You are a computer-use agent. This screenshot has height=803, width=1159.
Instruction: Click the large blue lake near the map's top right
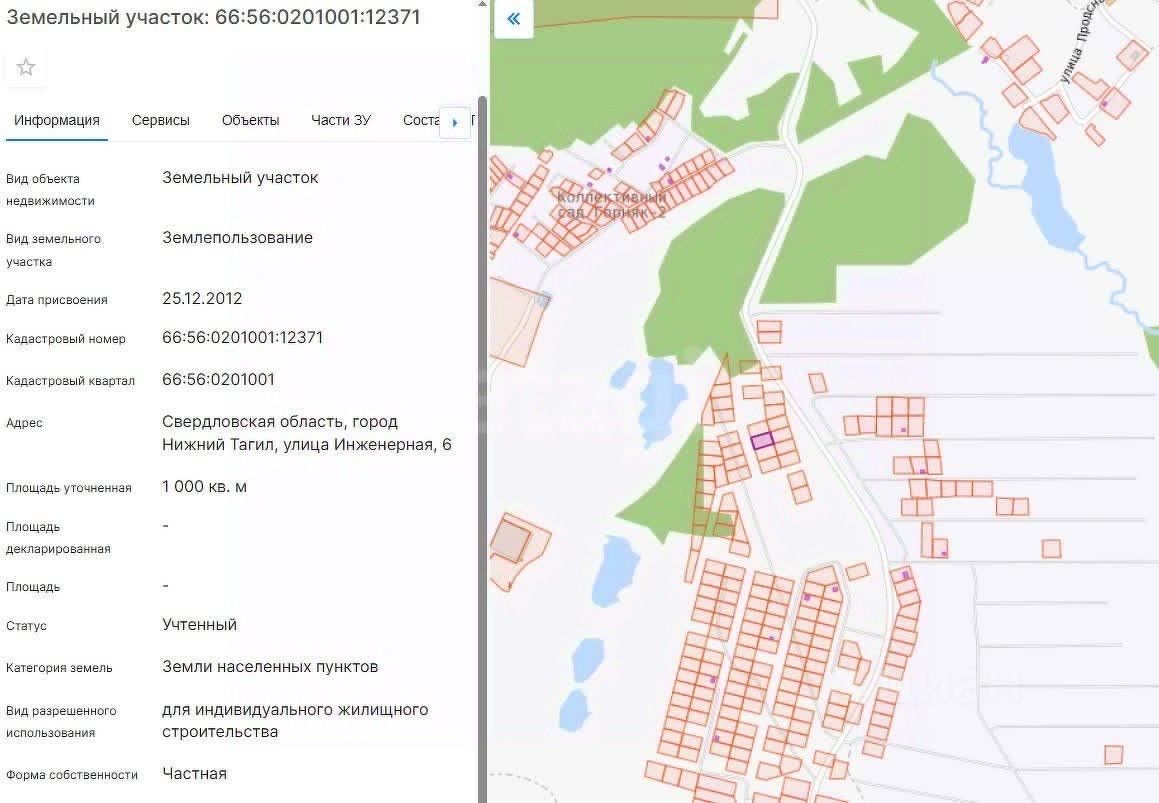[1045, 190]
